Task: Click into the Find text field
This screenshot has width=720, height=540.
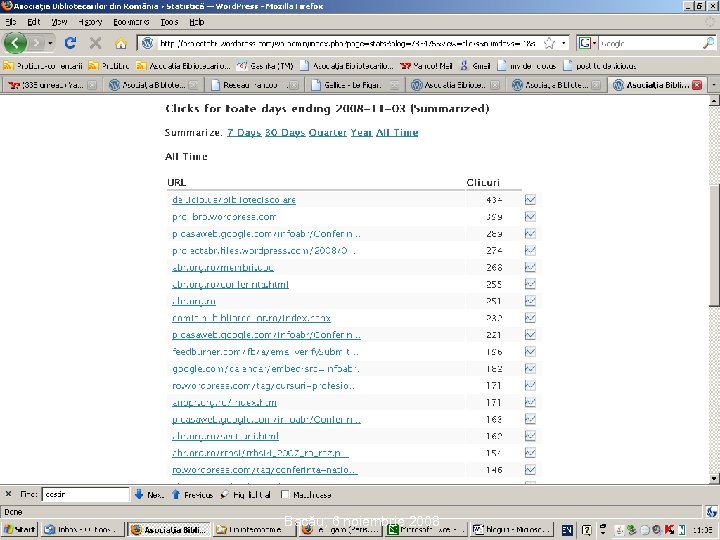Action: point(85,495)
